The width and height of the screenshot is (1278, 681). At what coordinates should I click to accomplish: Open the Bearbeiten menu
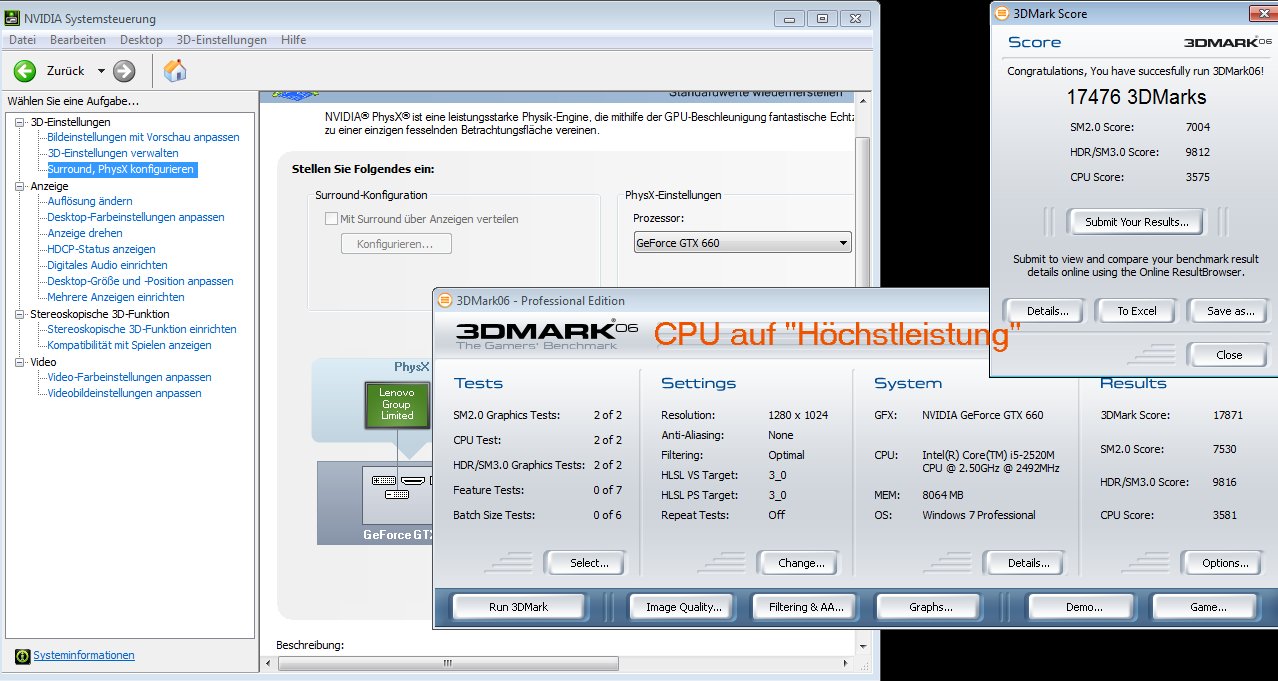point(78,40)
